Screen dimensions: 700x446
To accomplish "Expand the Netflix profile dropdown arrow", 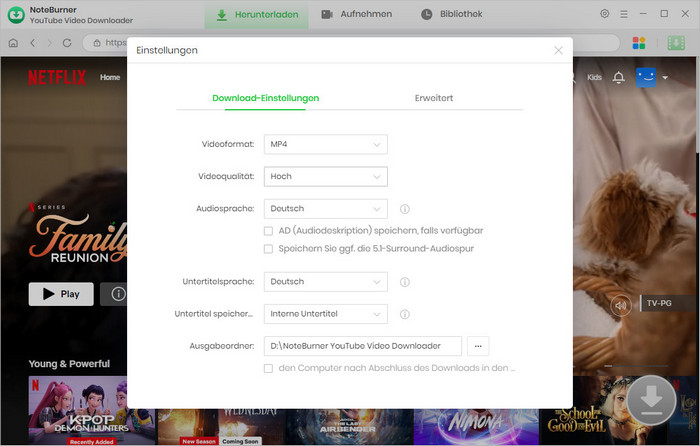I will (x=665, y=78).
